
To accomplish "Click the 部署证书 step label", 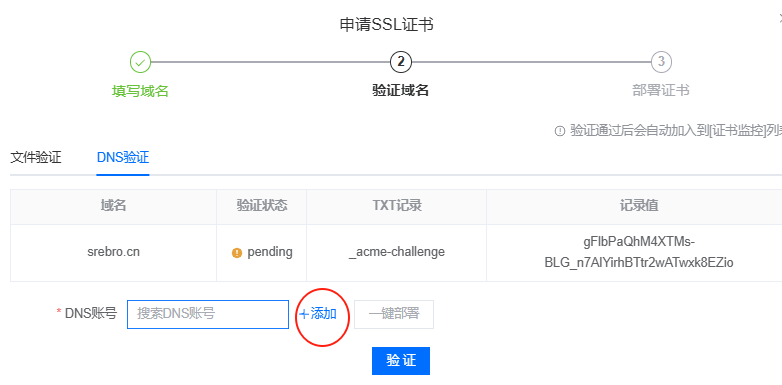I will (661, 91).
